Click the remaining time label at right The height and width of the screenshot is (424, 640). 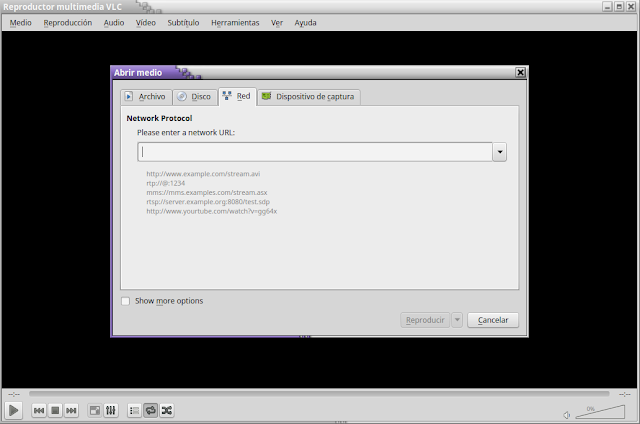coord(625,394)
